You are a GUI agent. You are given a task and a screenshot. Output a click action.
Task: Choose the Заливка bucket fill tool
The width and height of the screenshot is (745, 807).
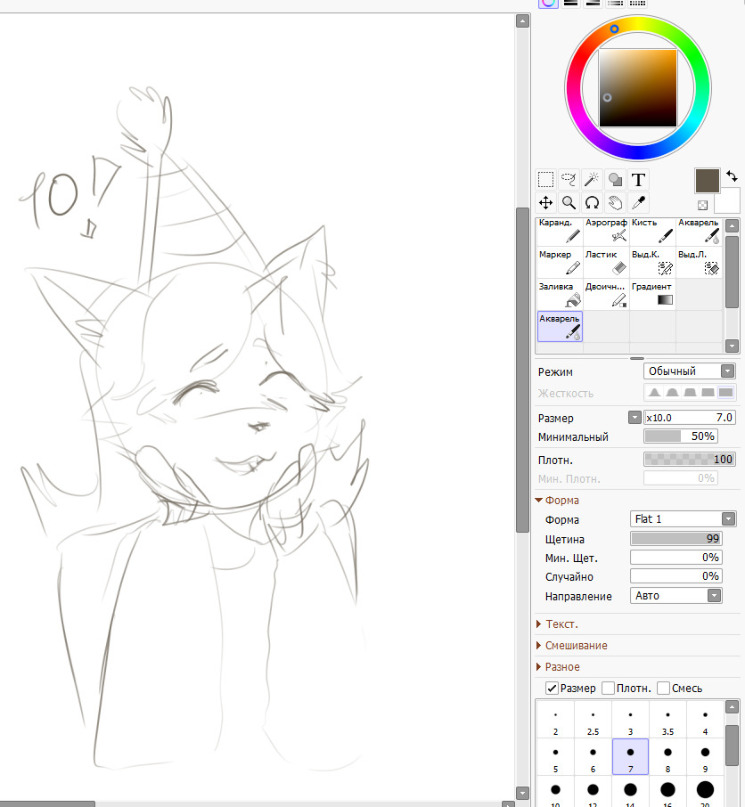point(560,293)
